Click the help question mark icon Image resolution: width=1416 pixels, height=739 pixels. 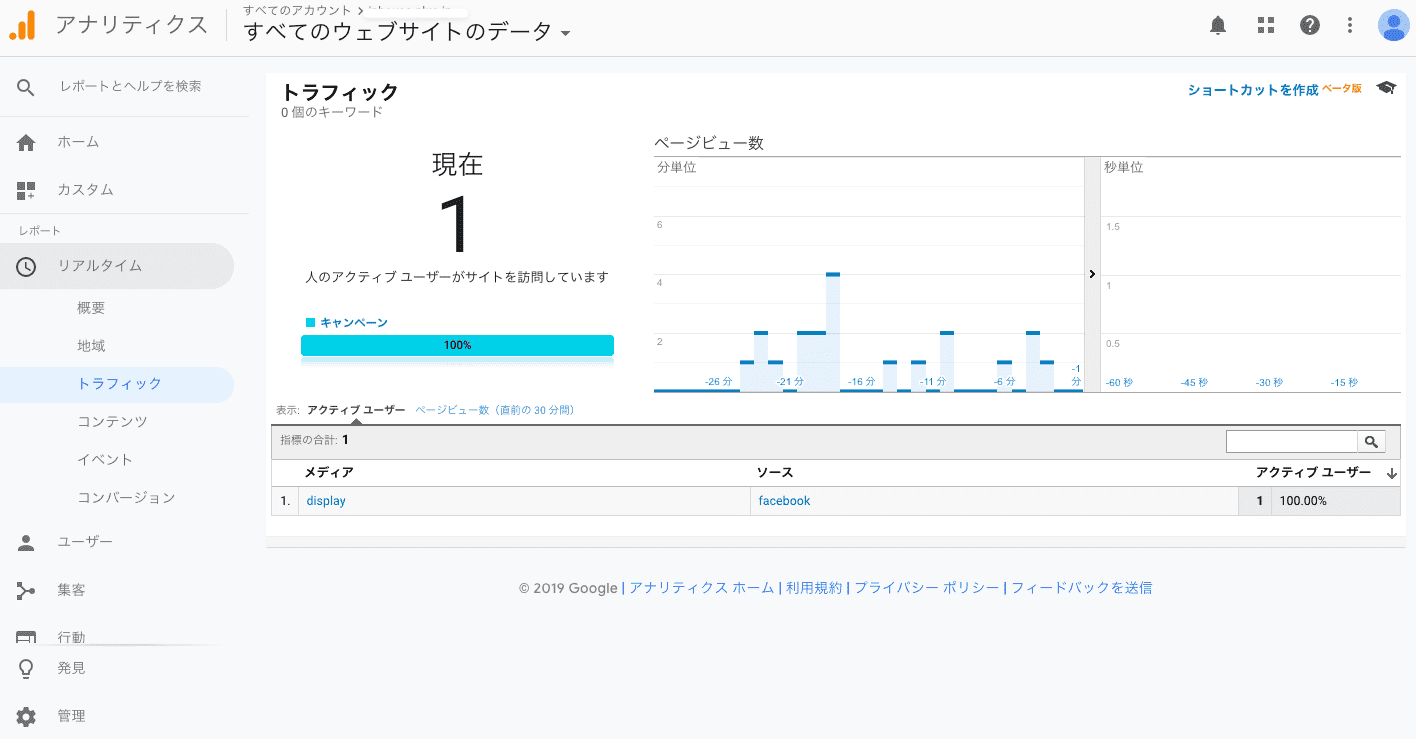coord(1310,26)
